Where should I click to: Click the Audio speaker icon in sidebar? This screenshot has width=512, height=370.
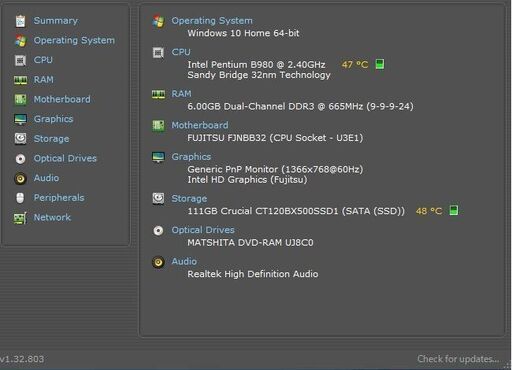pyautogui.click(x=20, y=178)
